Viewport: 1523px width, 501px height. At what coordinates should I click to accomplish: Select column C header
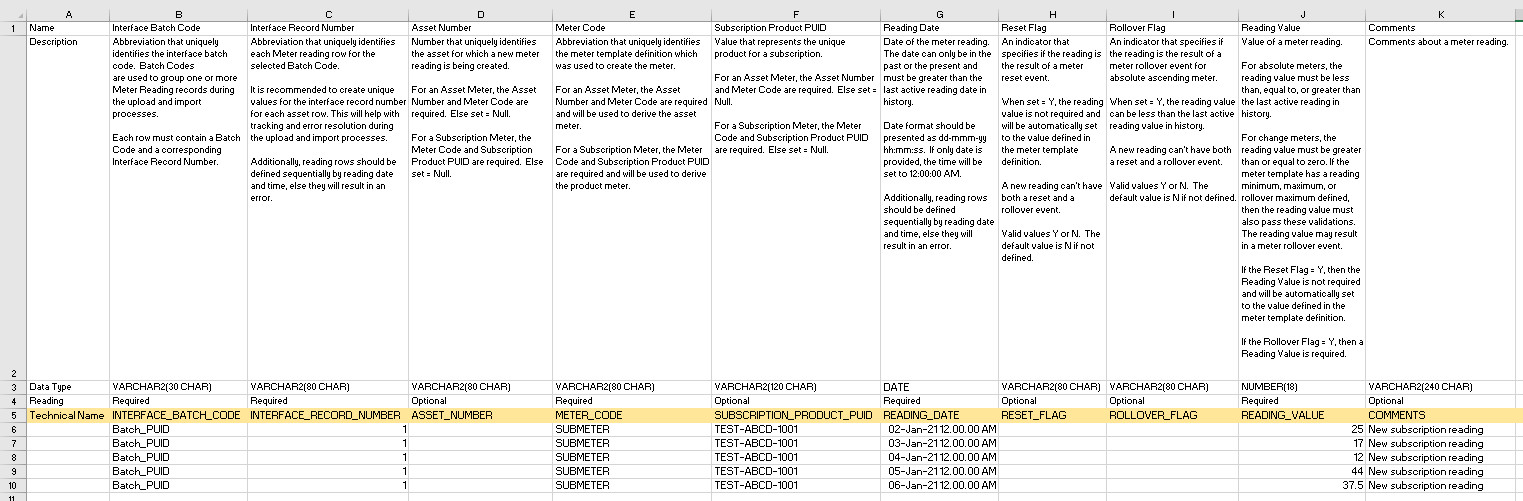(x=328, y=14)
